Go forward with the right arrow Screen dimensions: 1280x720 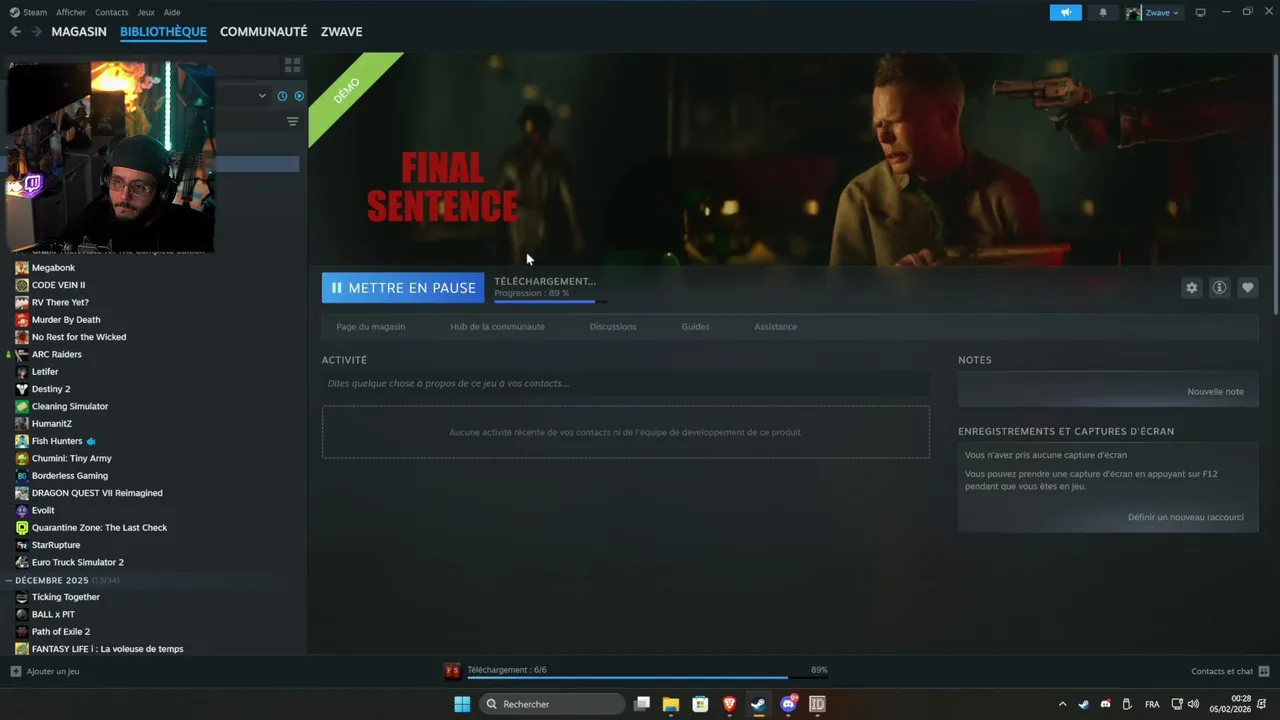(37, 32)
